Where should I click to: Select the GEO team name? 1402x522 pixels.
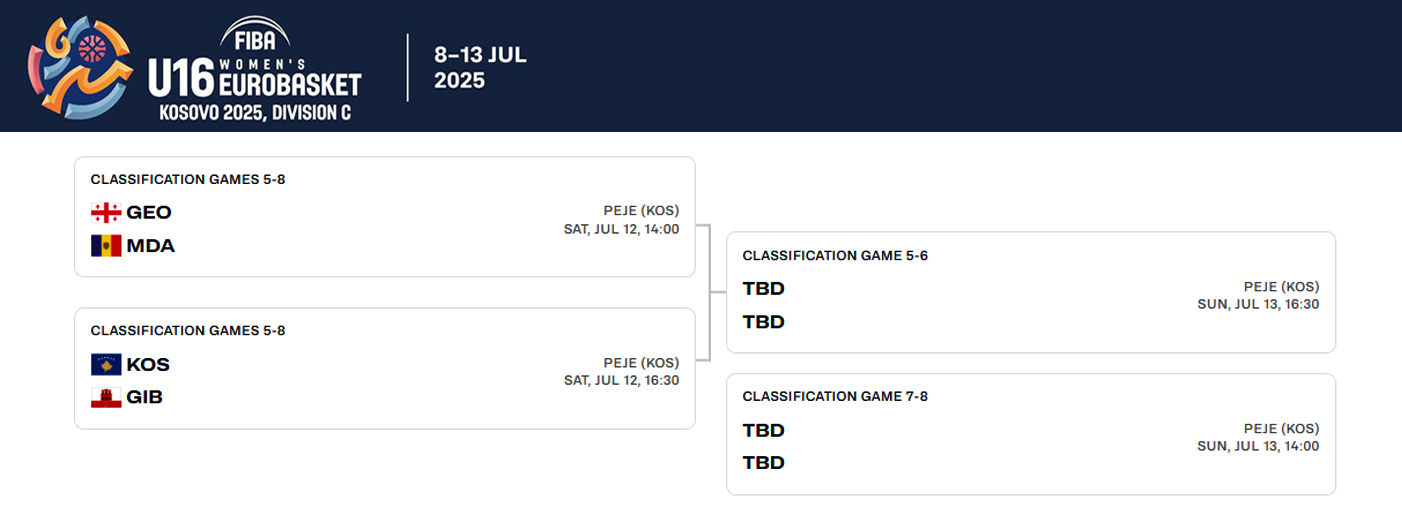tap(149, 212)
